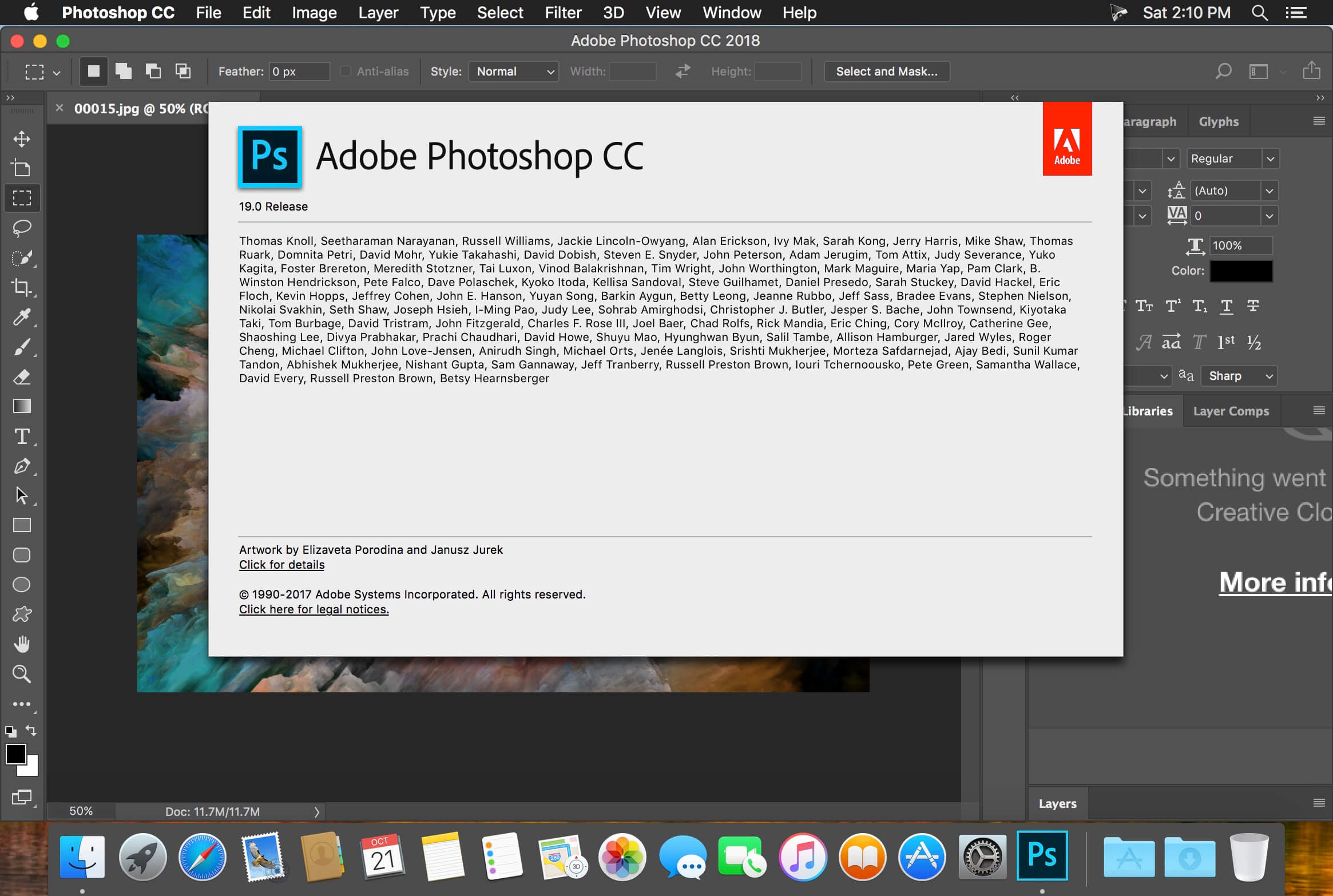Click the Select and Mask button
The height and width of the screenshot is (896, 1333).
(886, 71)
